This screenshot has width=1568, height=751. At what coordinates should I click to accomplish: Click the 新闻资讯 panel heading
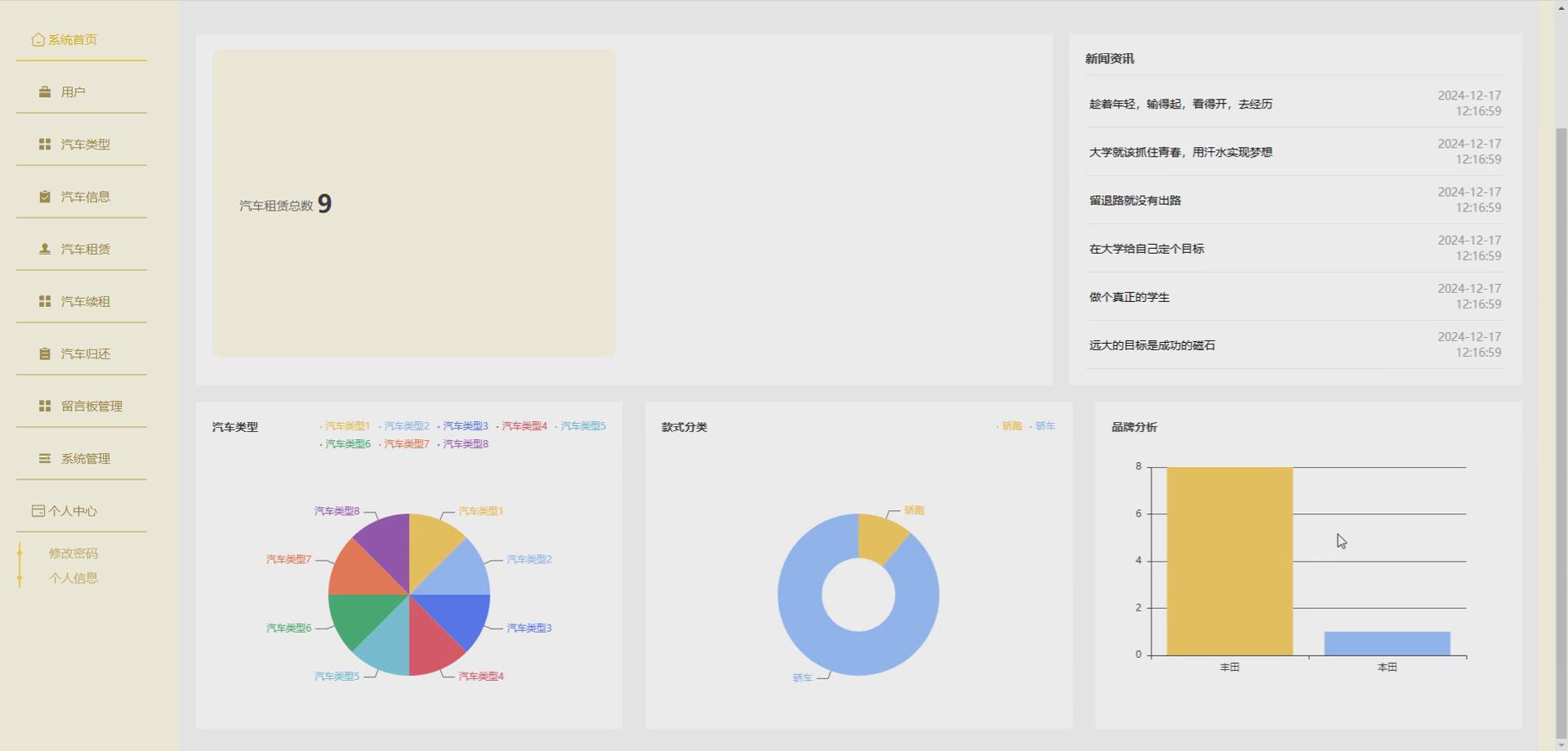tap(1109, 59)
